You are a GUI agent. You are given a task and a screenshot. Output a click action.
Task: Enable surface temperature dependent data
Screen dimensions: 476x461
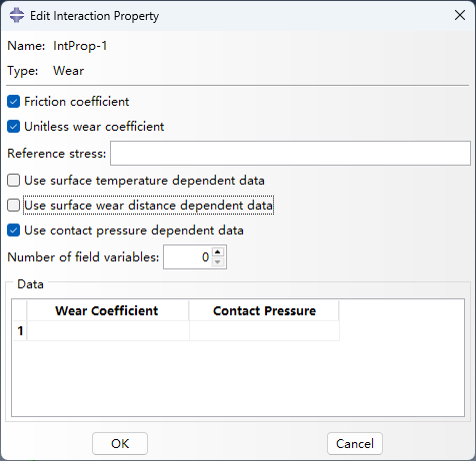[14, 180]
